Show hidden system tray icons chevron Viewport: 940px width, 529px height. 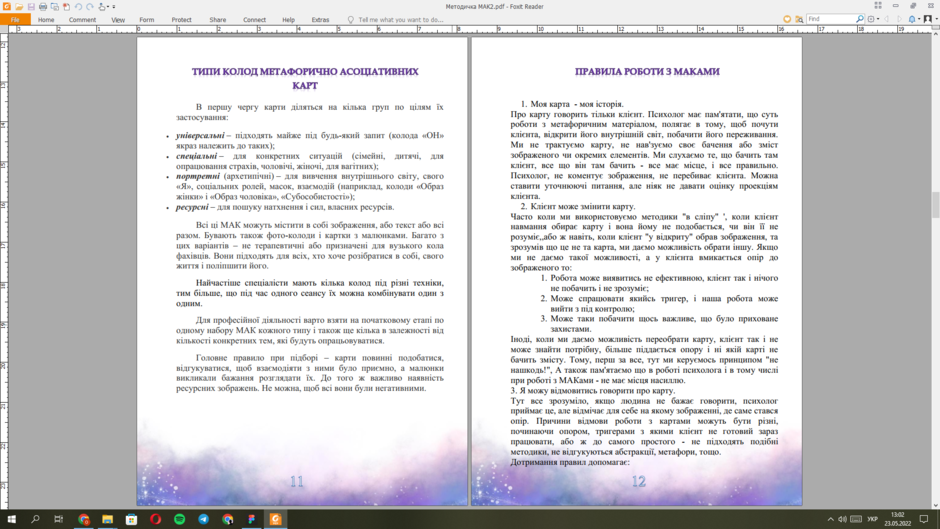pyautogui.click(x=830, y=519)
